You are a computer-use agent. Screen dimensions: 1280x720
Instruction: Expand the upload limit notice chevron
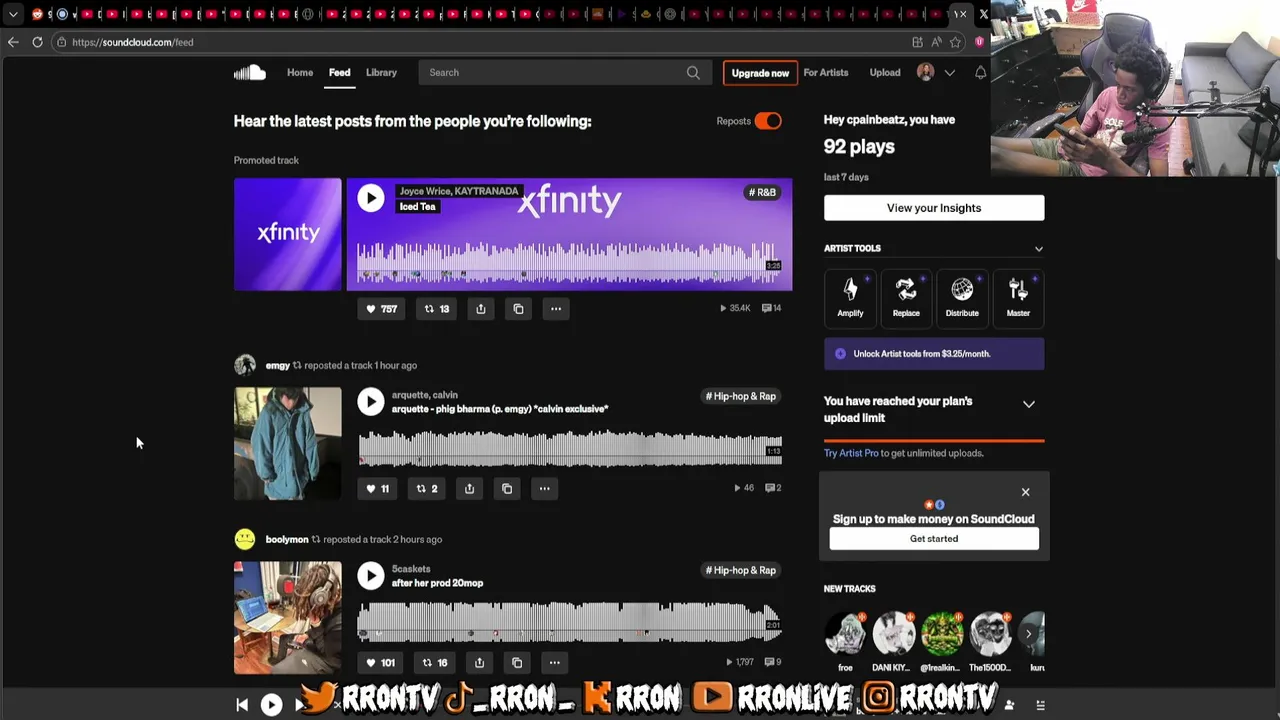(1028, 404)
